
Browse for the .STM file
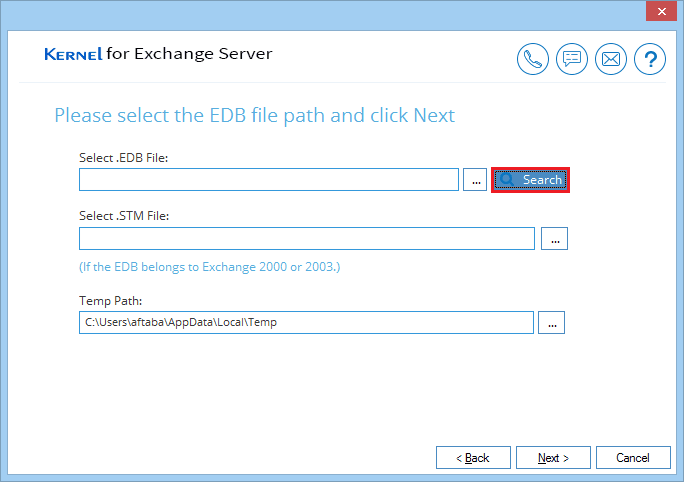554,238
